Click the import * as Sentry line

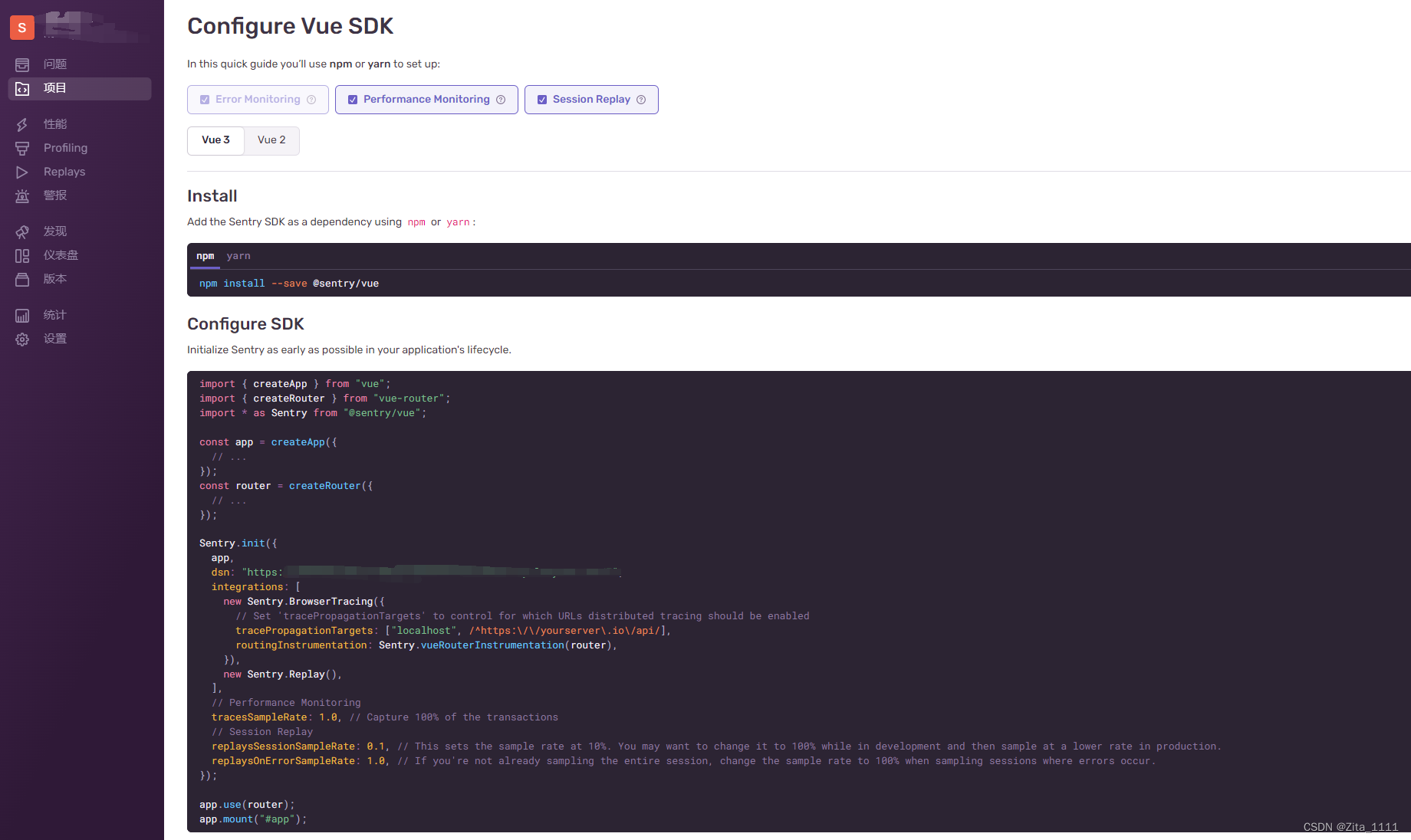(x=313, y=413)
